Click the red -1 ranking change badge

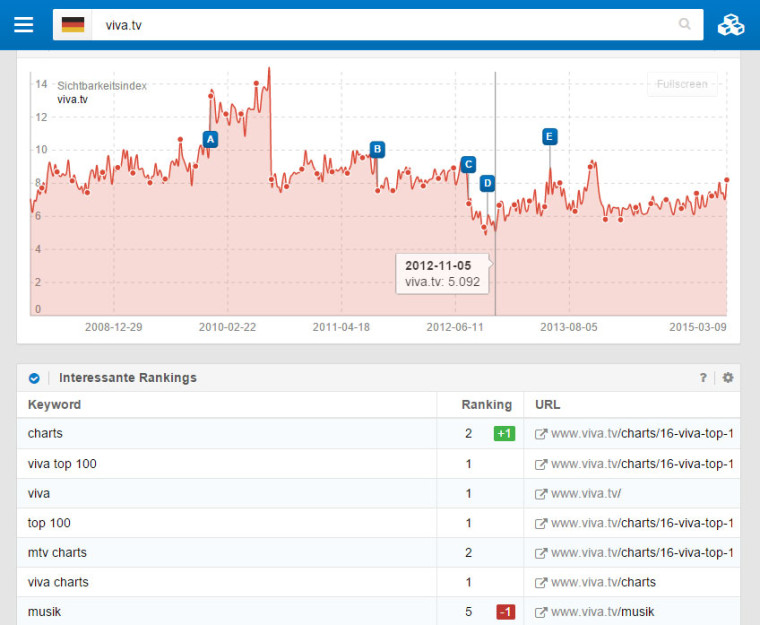click(506, 612)
